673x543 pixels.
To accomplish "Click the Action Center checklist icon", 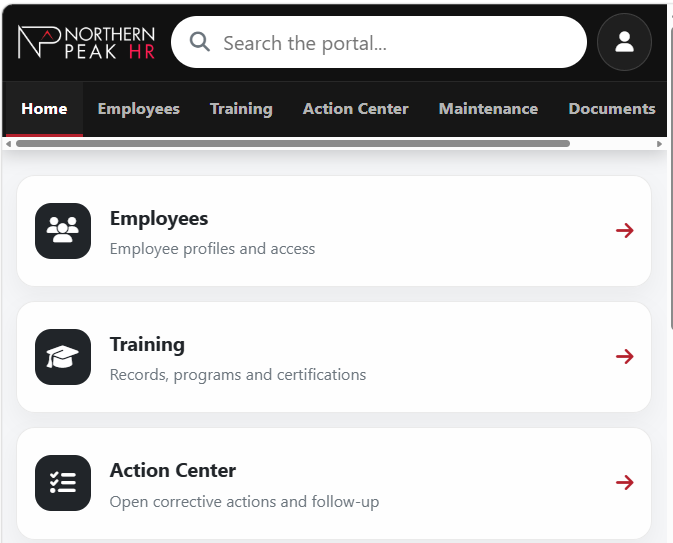I will pyautogui.click(x=63, y=483).
